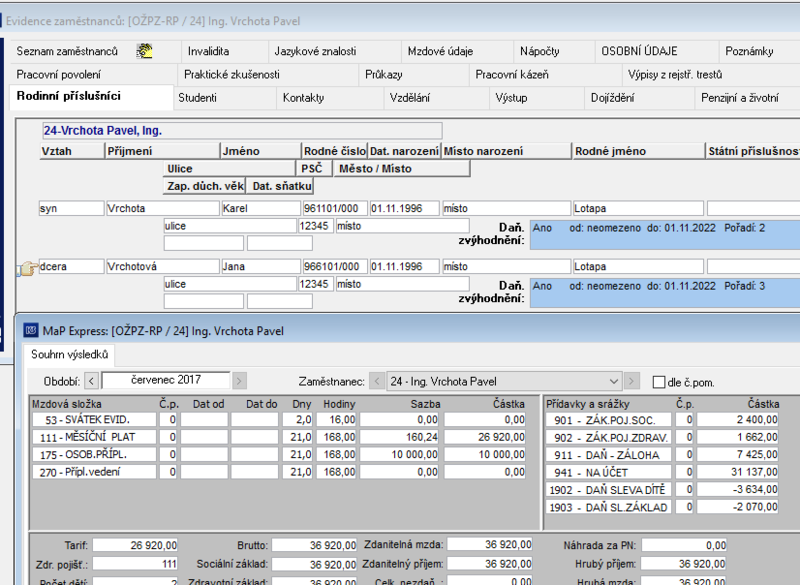
Task: Click the Rodné číslo field 966101/000
Action: coord(335,266)
